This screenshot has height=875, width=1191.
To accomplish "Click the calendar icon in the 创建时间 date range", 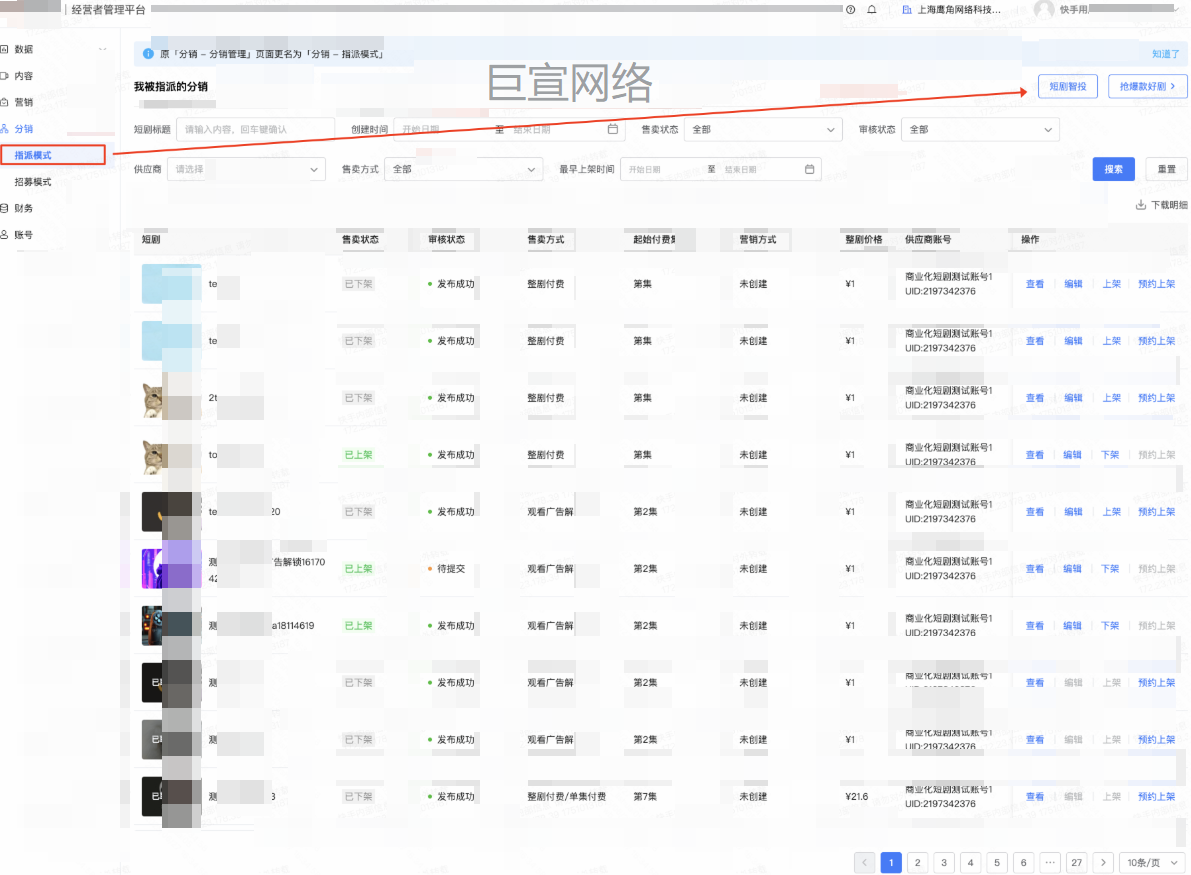I will (613, 129).
